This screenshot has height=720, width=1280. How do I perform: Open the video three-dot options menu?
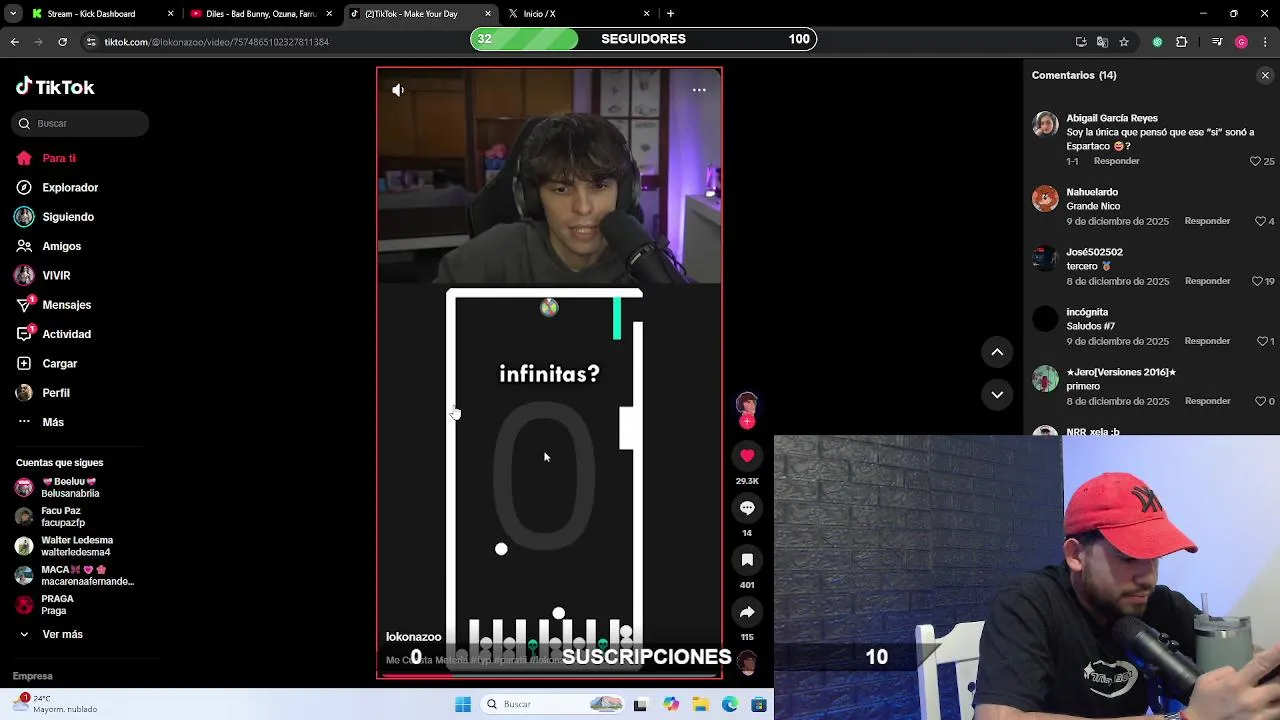[699, 90]
